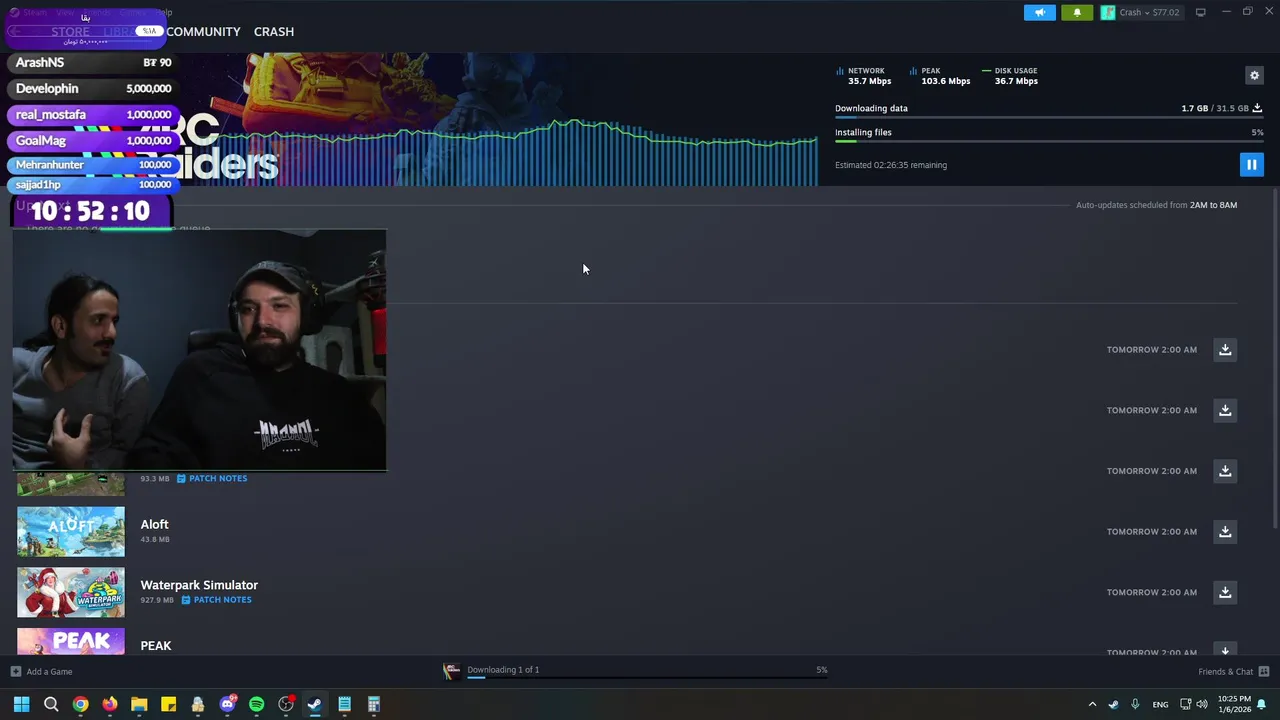
Task: Click the Steam system tray icon
Action: pos(1113,705)
